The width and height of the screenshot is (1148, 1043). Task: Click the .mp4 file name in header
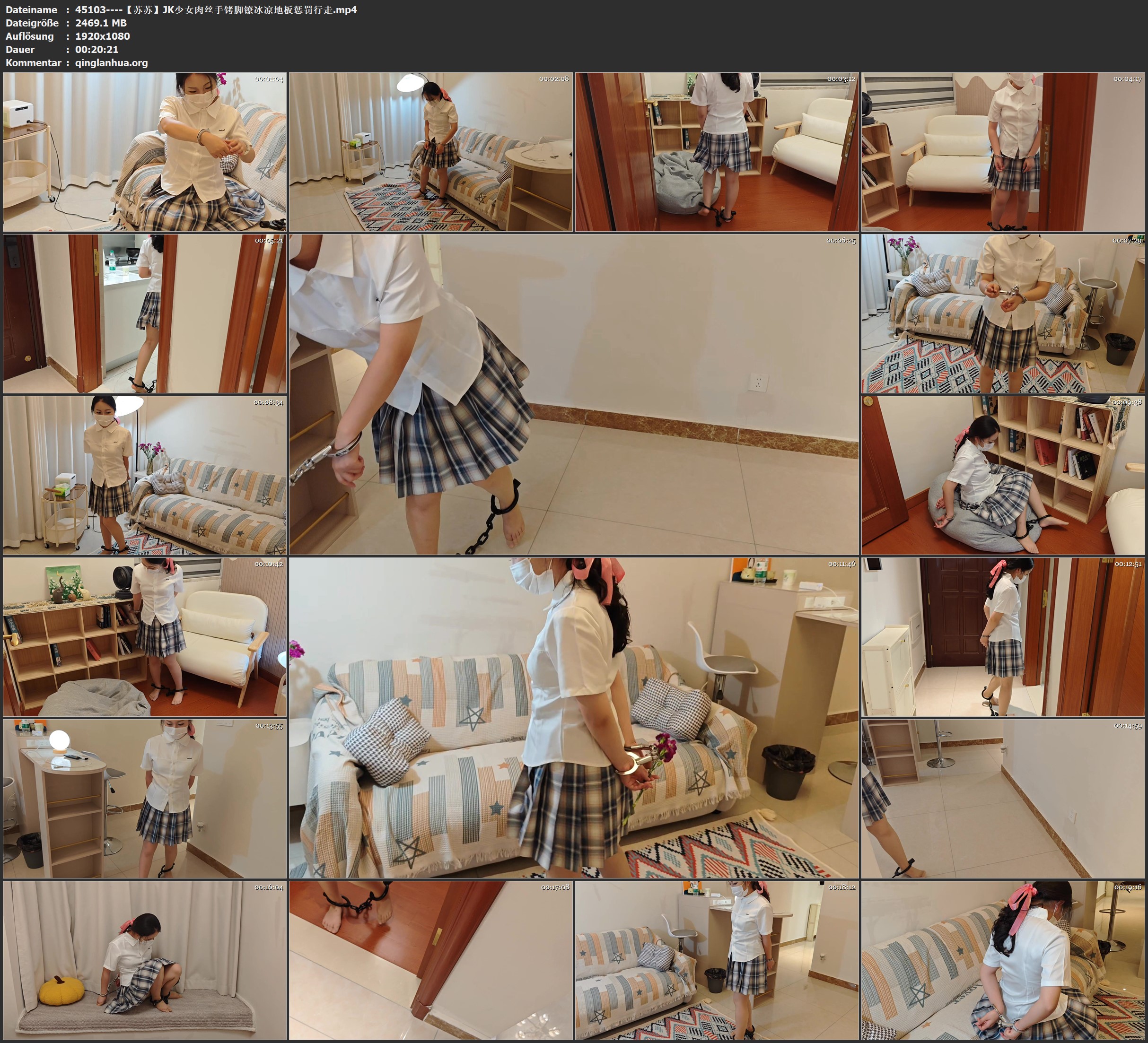point(216,9)
